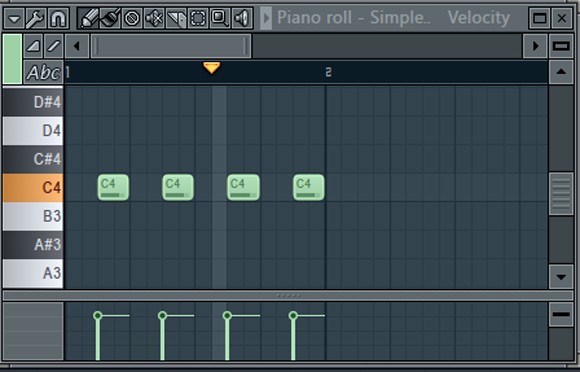The height and width of the screenshot is (372, 580).
Task: Click the horizontal scrollbar thumb
Action: 171,46
